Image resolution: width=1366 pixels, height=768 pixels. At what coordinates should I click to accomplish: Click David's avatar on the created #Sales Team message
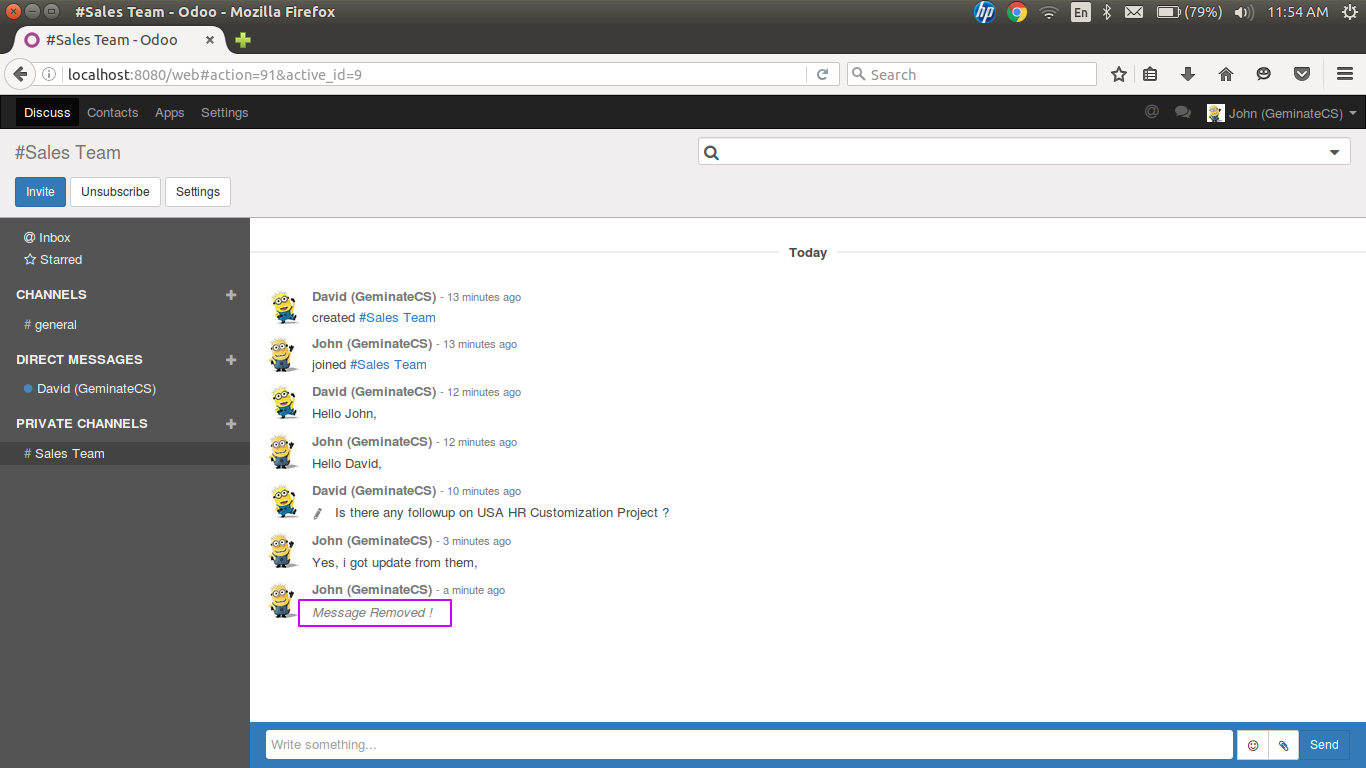click(x=285, y=306)
